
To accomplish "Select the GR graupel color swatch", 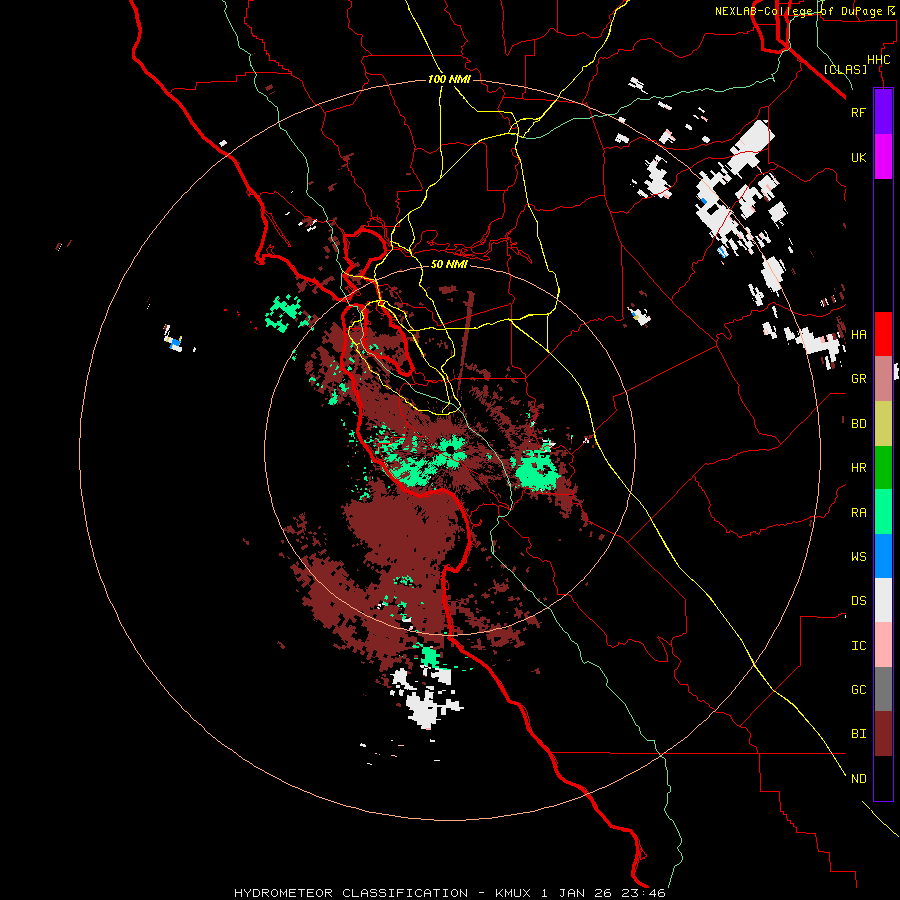I will pos(883,379).
